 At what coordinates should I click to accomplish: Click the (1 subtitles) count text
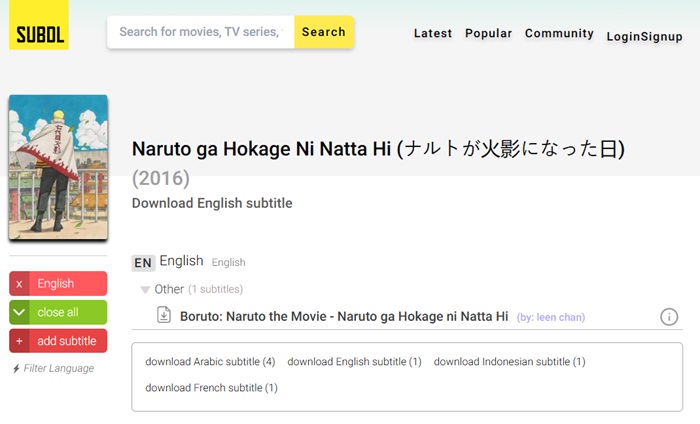point(216,289)
